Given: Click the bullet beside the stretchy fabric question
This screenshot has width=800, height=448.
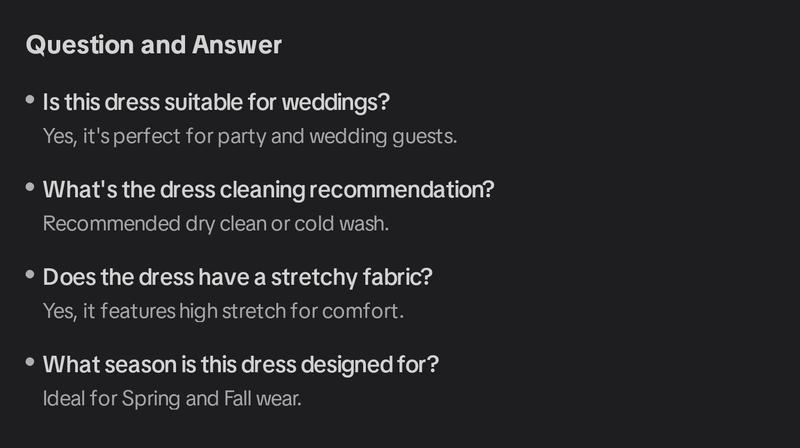Looking at the screenshot, I should 30,275.
